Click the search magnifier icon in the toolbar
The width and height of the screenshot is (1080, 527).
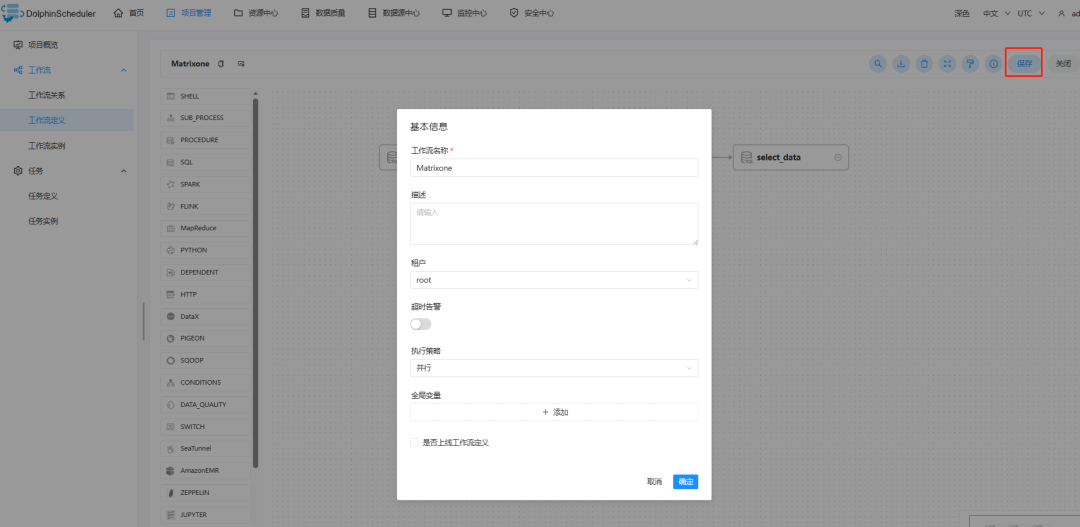[x=878, y=63]
